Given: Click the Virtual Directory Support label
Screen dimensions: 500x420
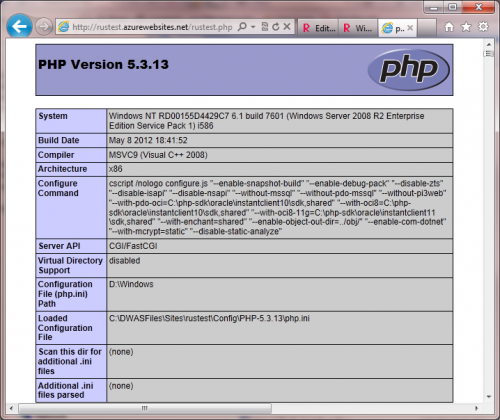Looking at the screenshot, I should 70,265.
